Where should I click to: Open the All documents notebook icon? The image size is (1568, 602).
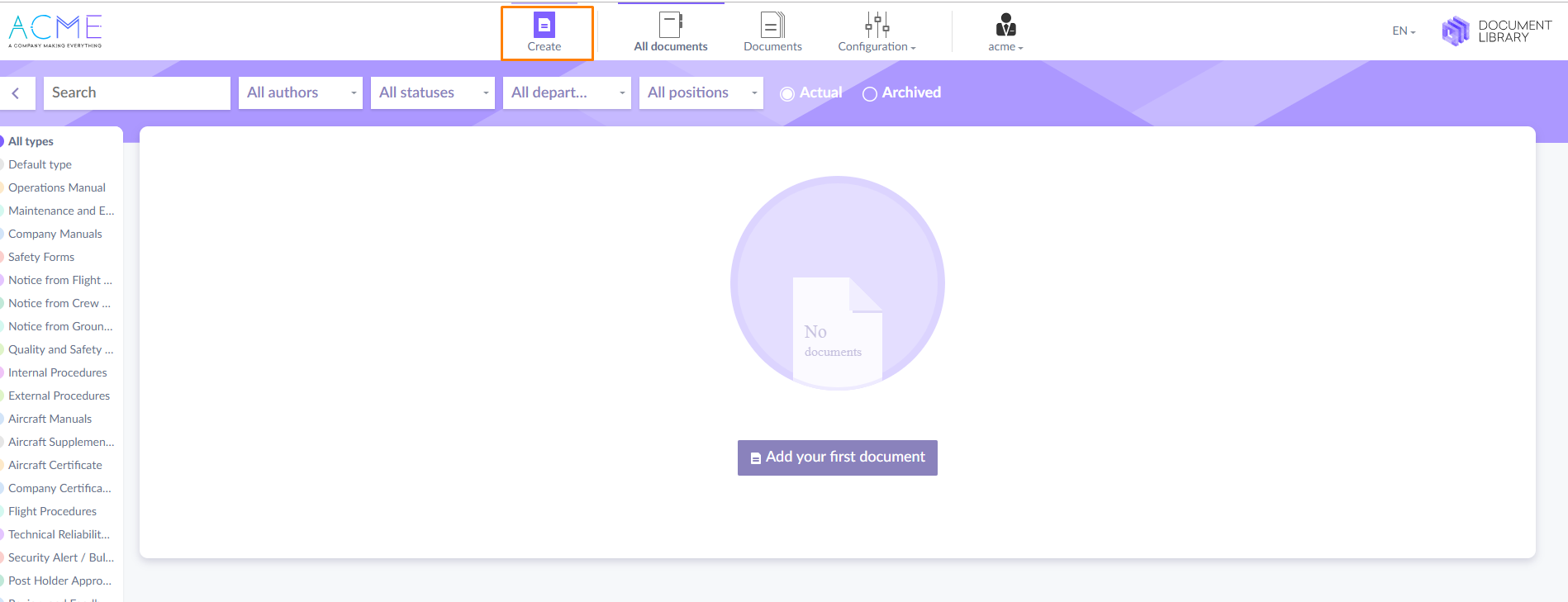pos(670,25)
